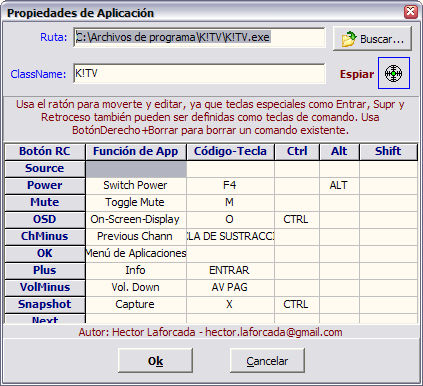Select the ALT cell in Power row

(x=339, y=186)
